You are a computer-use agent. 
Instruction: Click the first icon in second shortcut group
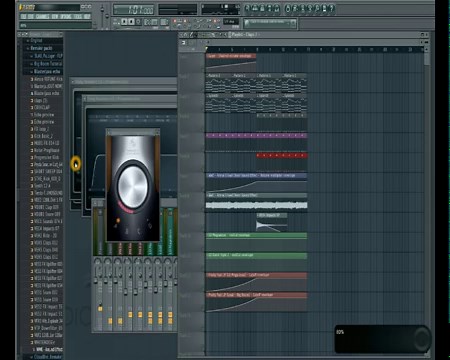coord(288,8)
